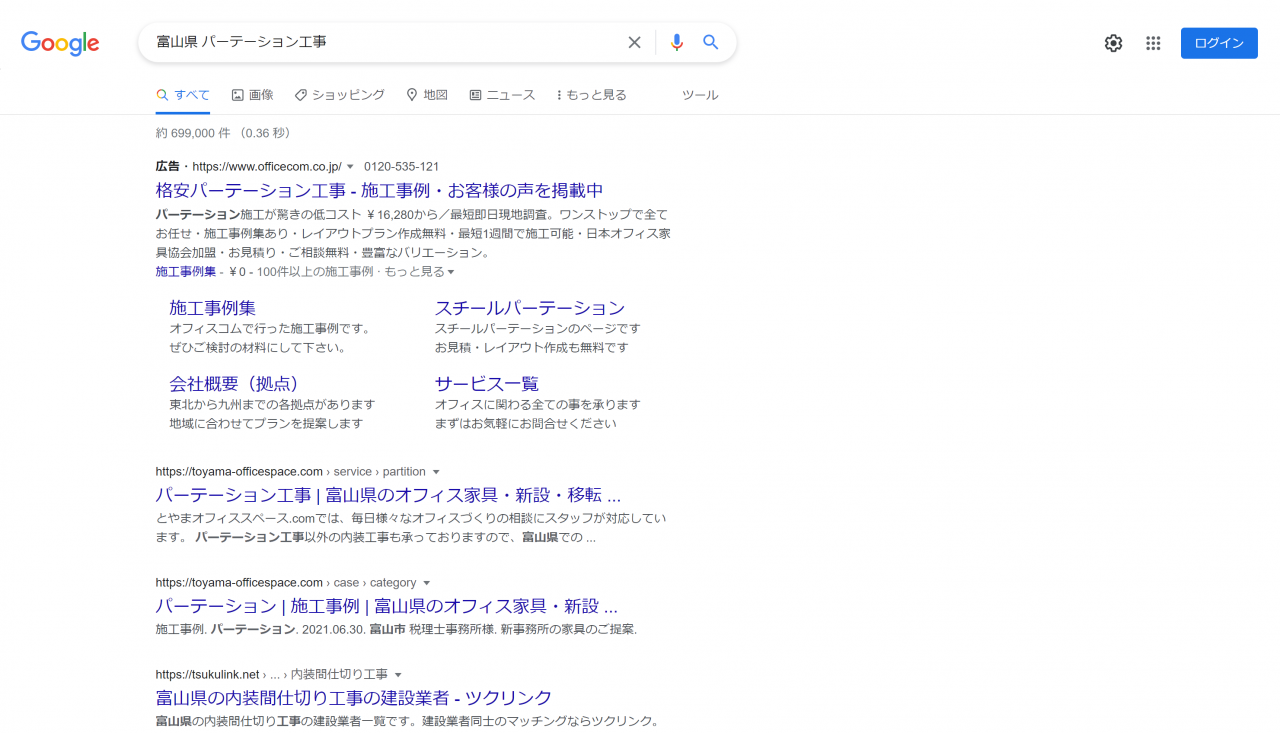Focus the search input field
This screenshot has width=1280, height=733.
point(385,42)
